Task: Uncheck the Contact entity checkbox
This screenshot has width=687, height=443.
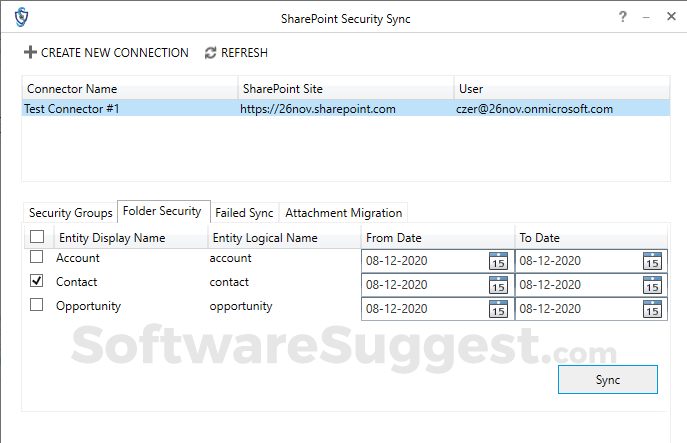Action: click(x=37, y=281)
